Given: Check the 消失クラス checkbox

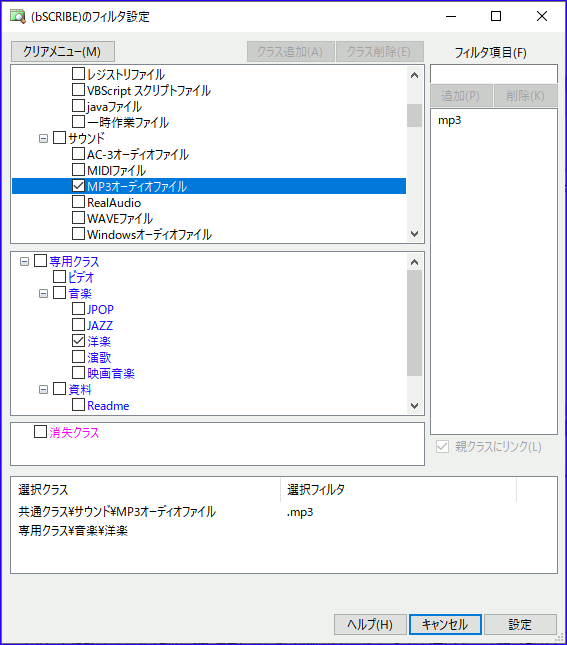Looking at the screenshot, I should 40,432.
